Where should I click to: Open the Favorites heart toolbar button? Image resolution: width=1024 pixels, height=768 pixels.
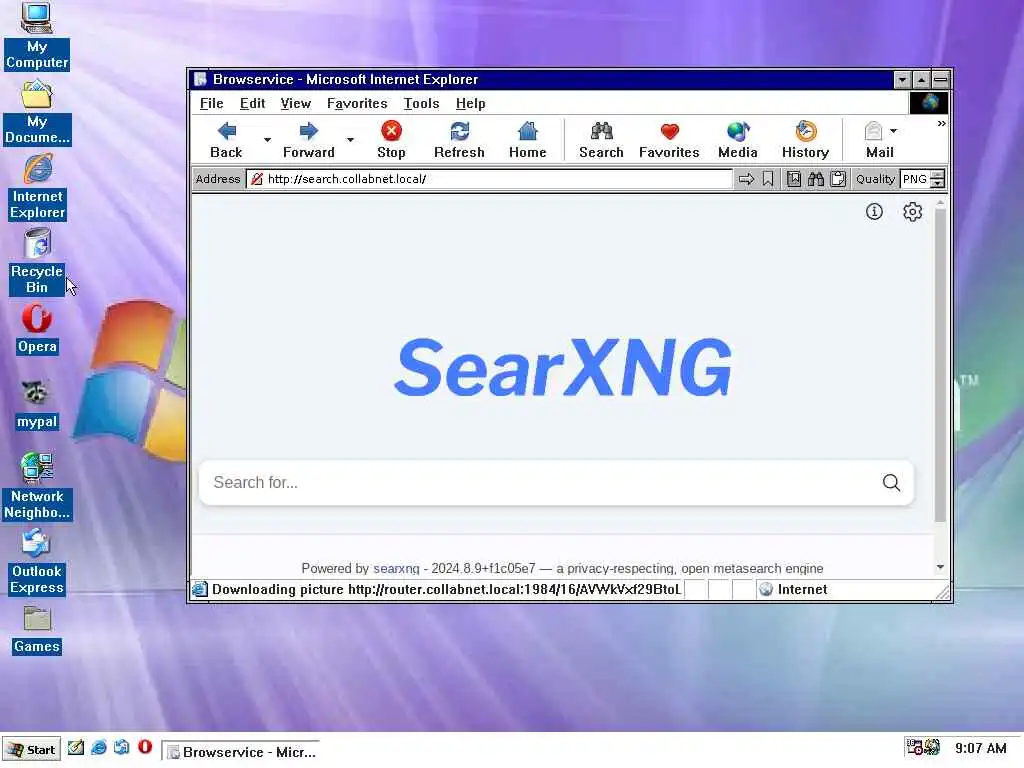(669, 140)
